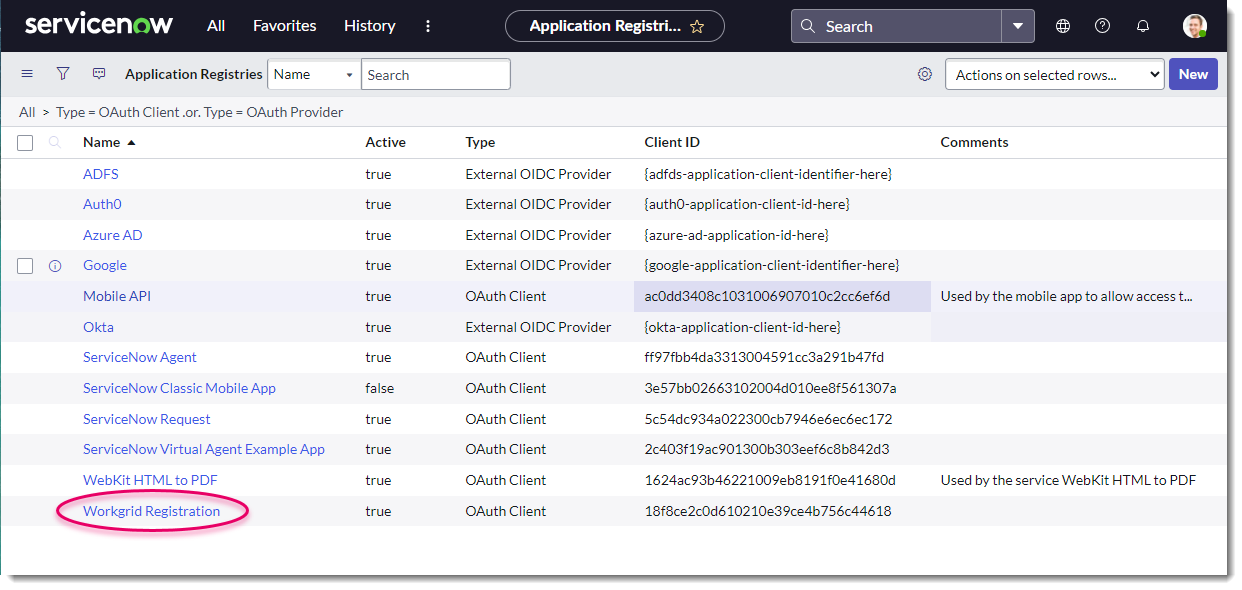The width and height of the screenshot is (1242, 590).
Task: Preview the Google record info icon
Action: coord(55,266)
